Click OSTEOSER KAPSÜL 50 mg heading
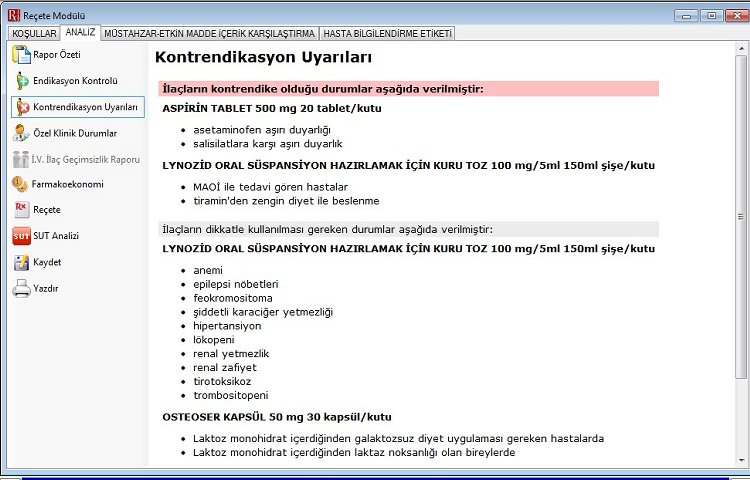This screenshot has height=480, width=750. 277,417
